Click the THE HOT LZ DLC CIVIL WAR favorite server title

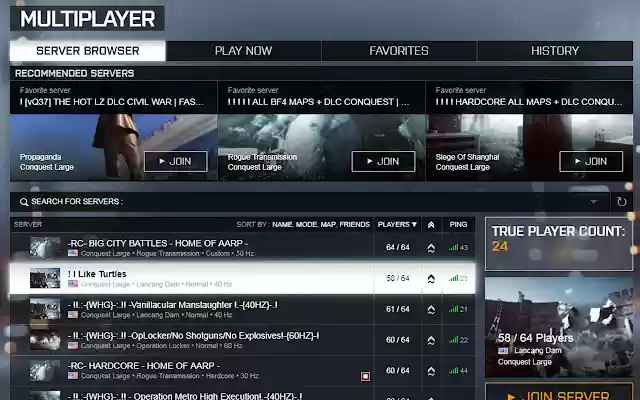pos(112,102)
